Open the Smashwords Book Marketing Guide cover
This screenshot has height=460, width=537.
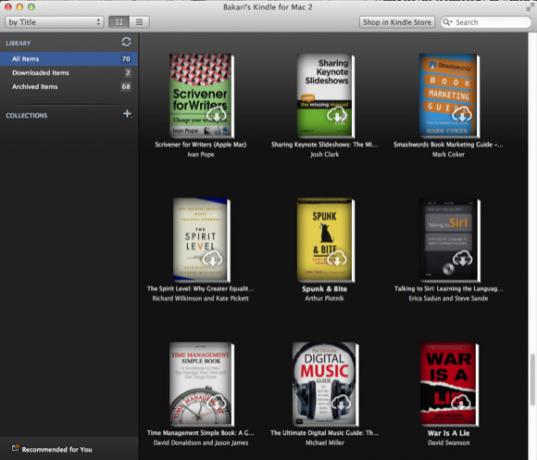(449, 96)
